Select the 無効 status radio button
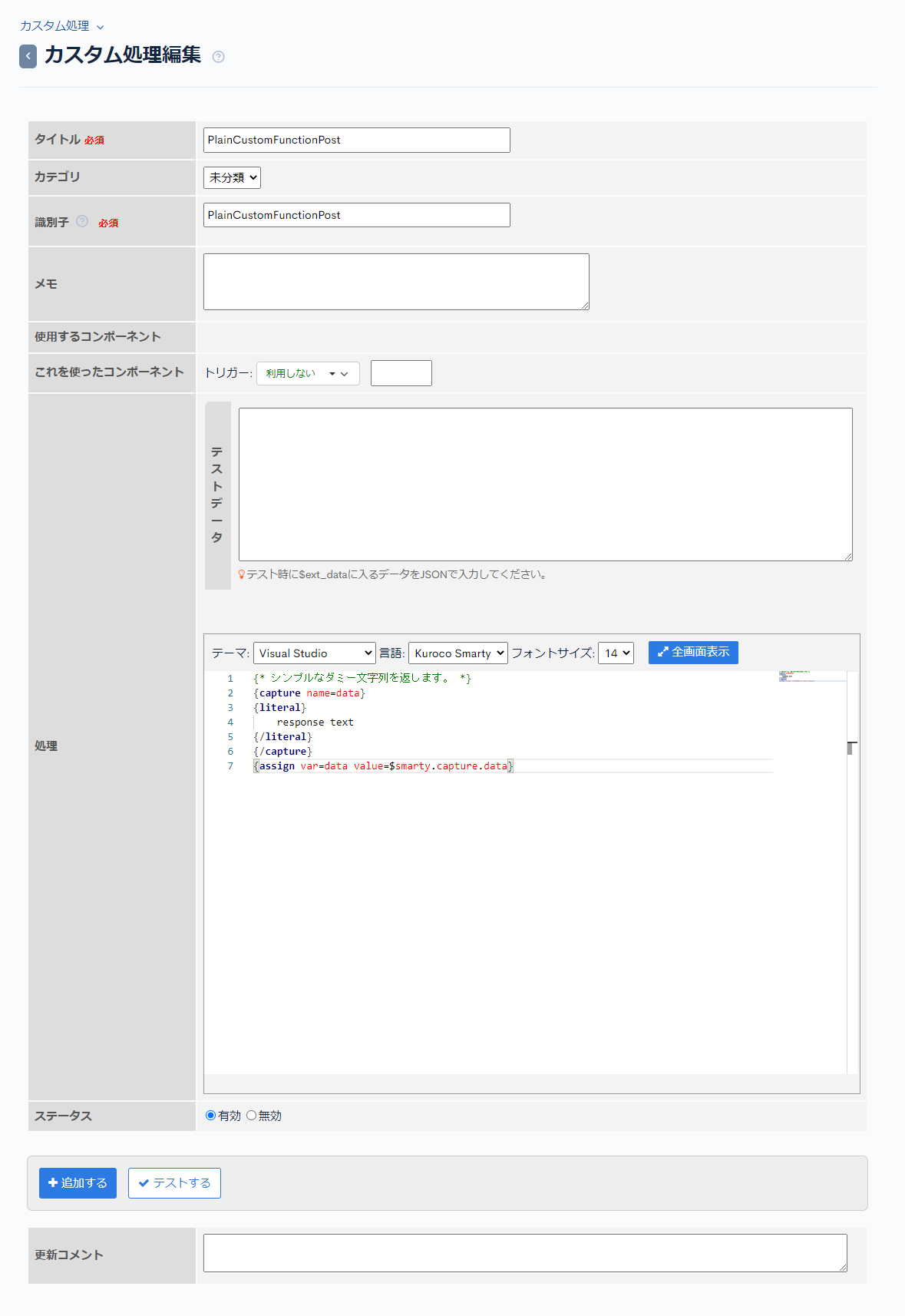This screenshot has height=1316, width=905. [x=251, y=1116]
